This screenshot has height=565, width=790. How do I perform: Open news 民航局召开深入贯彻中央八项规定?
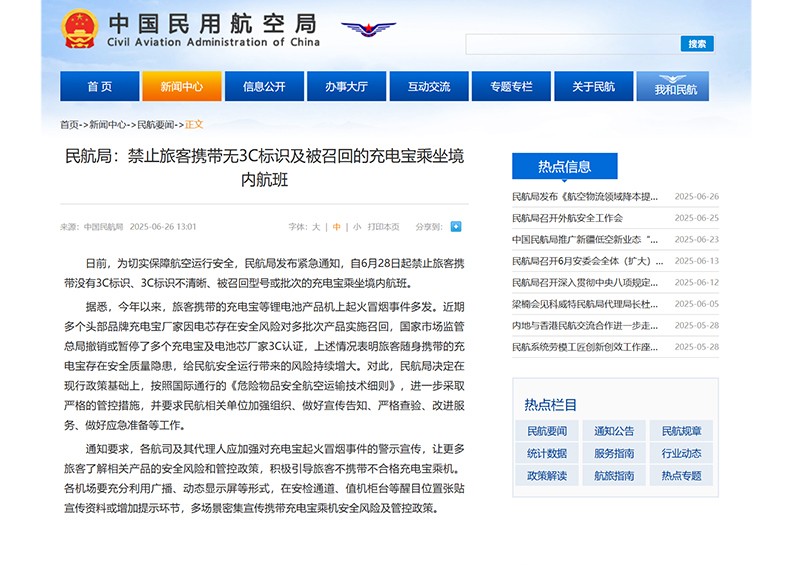click(585, 282)
